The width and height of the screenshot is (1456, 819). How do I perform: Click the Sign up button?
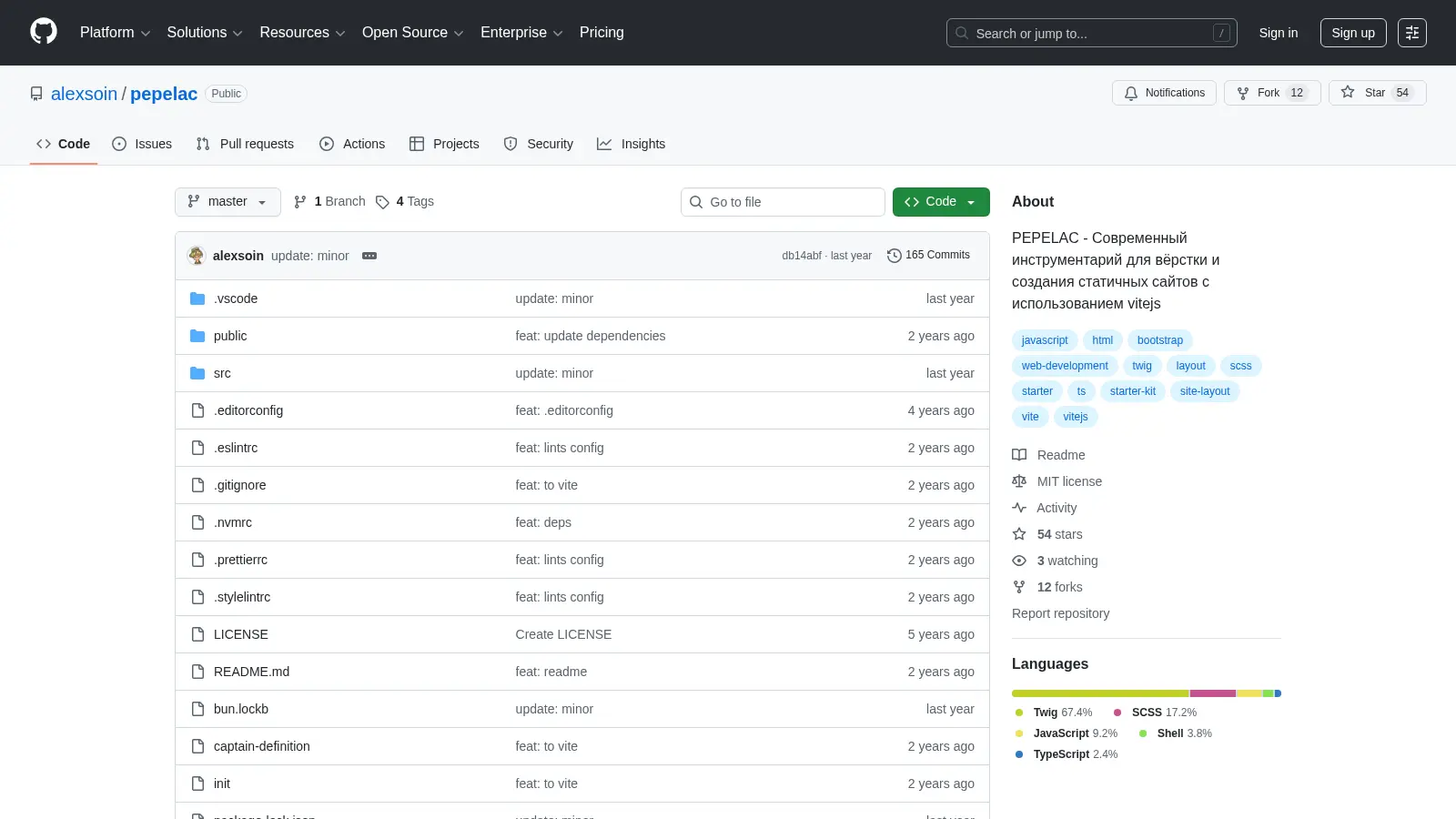point(1353,33)
